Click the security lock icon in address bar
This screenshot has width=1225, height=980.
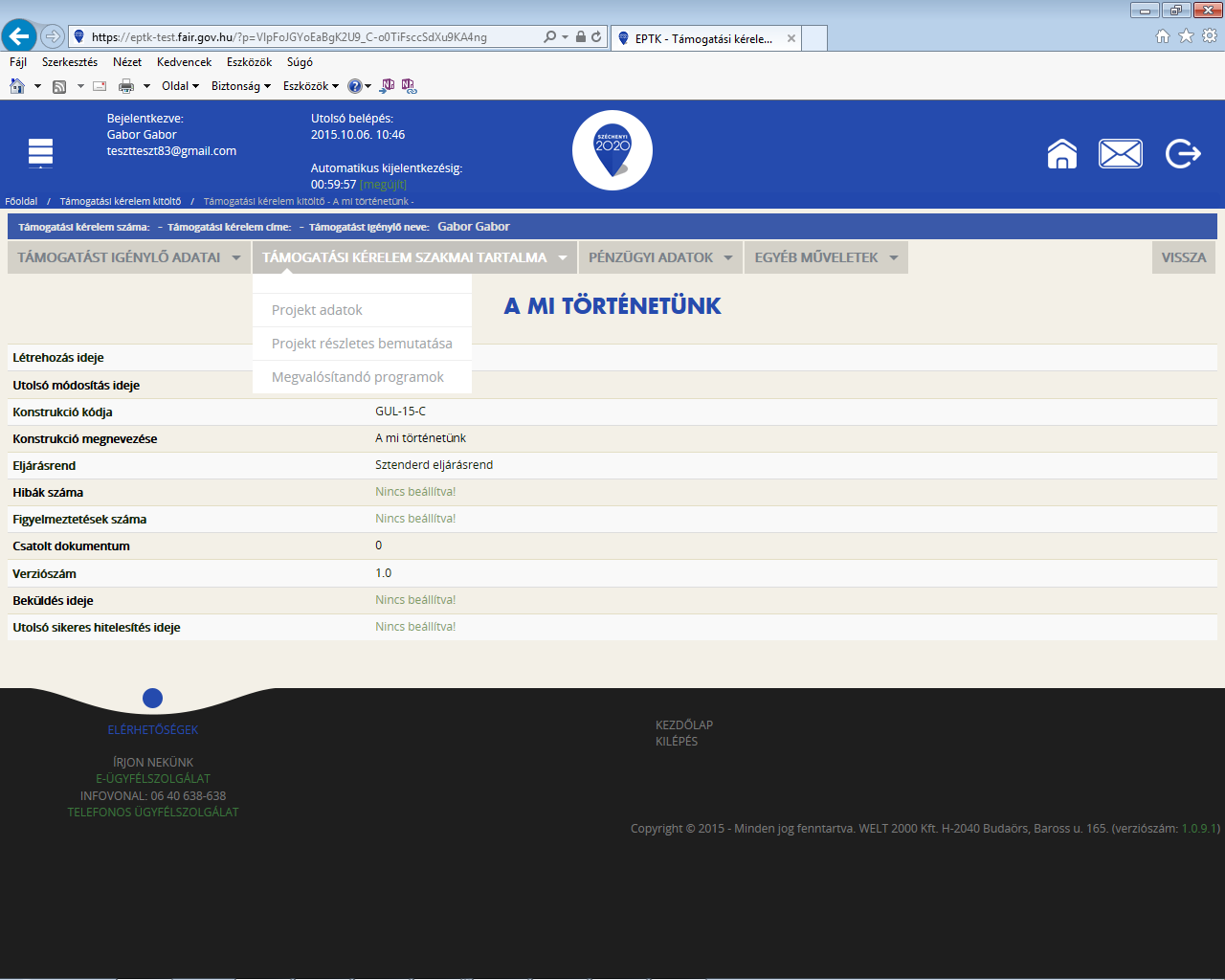580,37
